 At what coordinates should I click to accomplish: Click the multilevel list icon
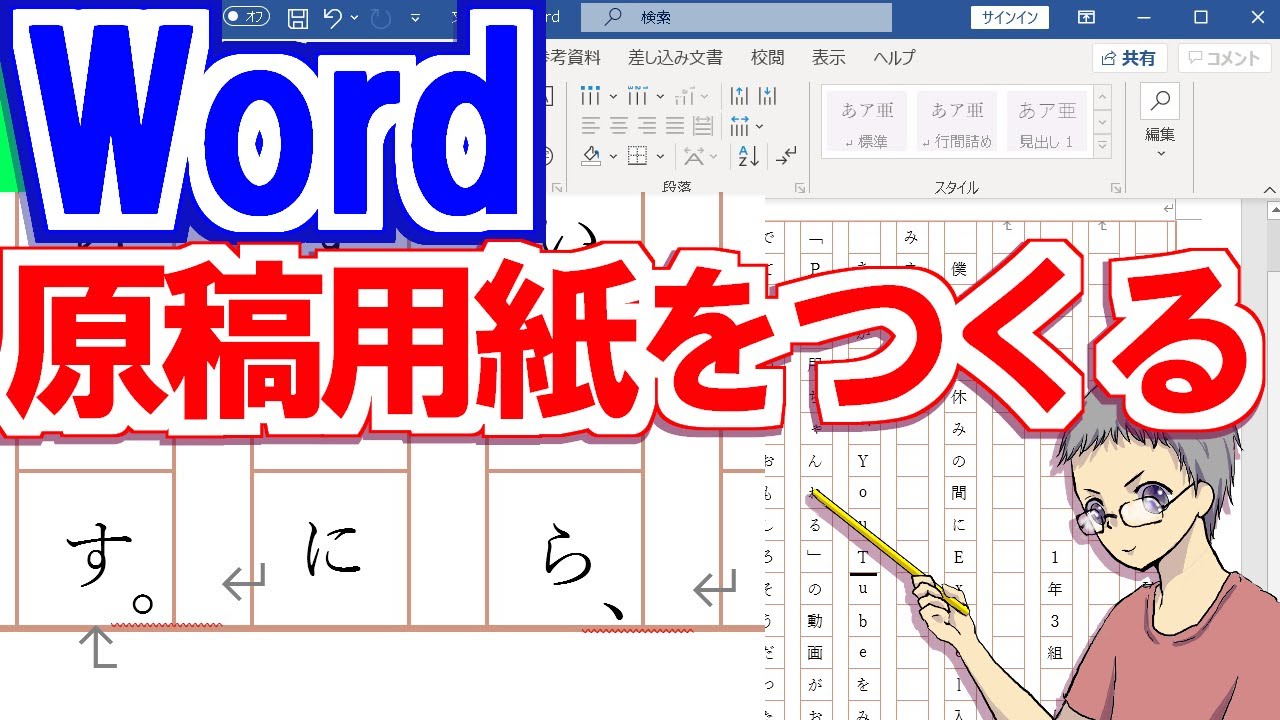pyautogui.click(x=684, y=97)
